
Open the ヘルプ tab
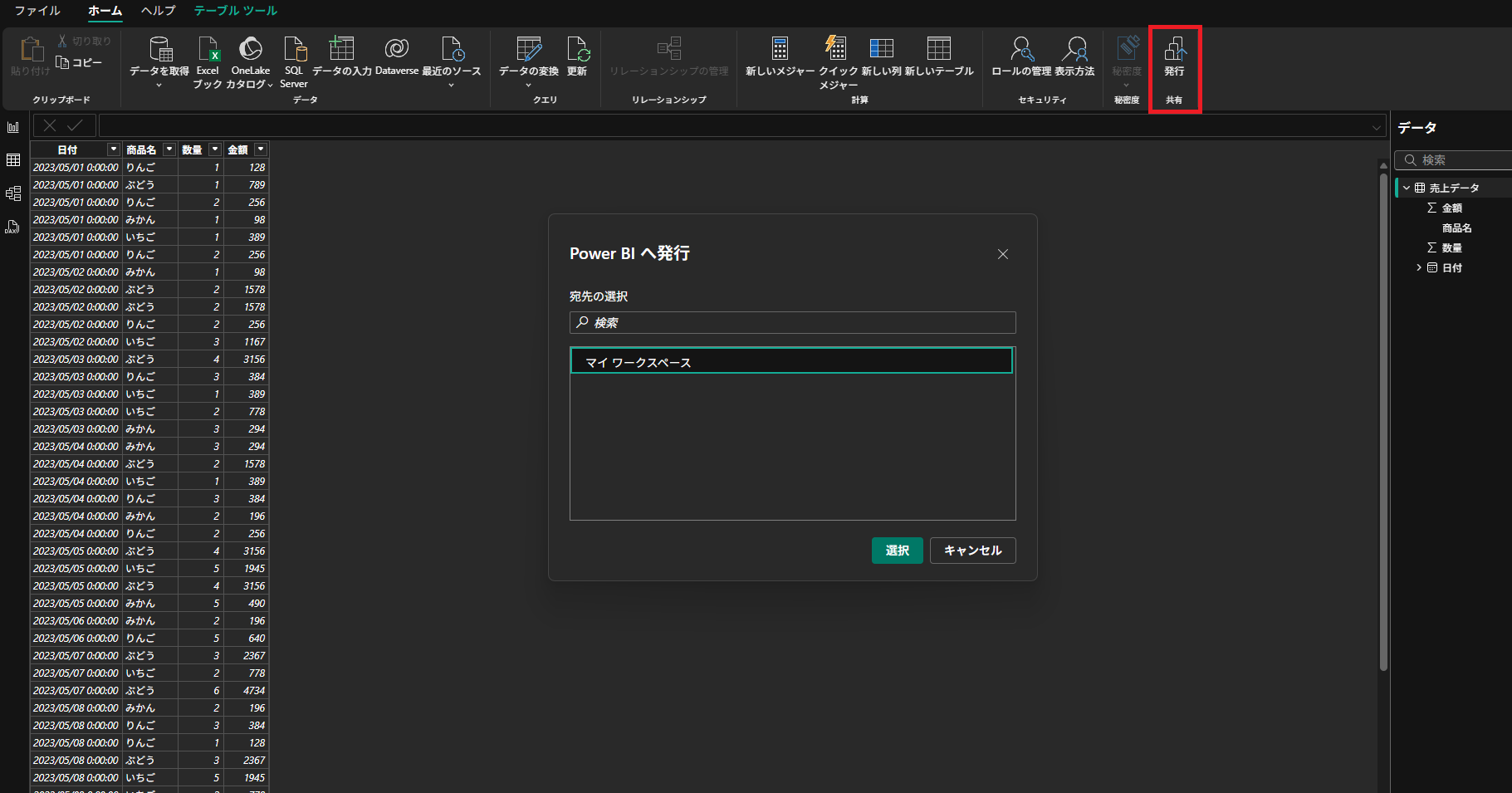click(158, 11)
